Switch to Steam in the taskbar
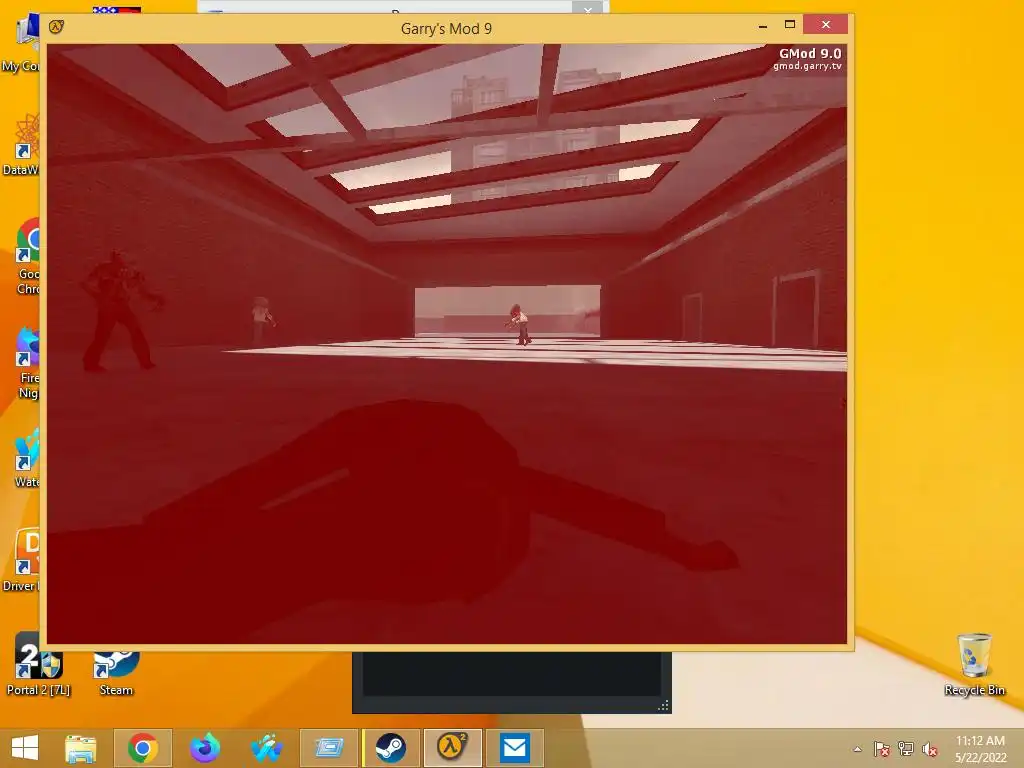 tap(391, 748)
